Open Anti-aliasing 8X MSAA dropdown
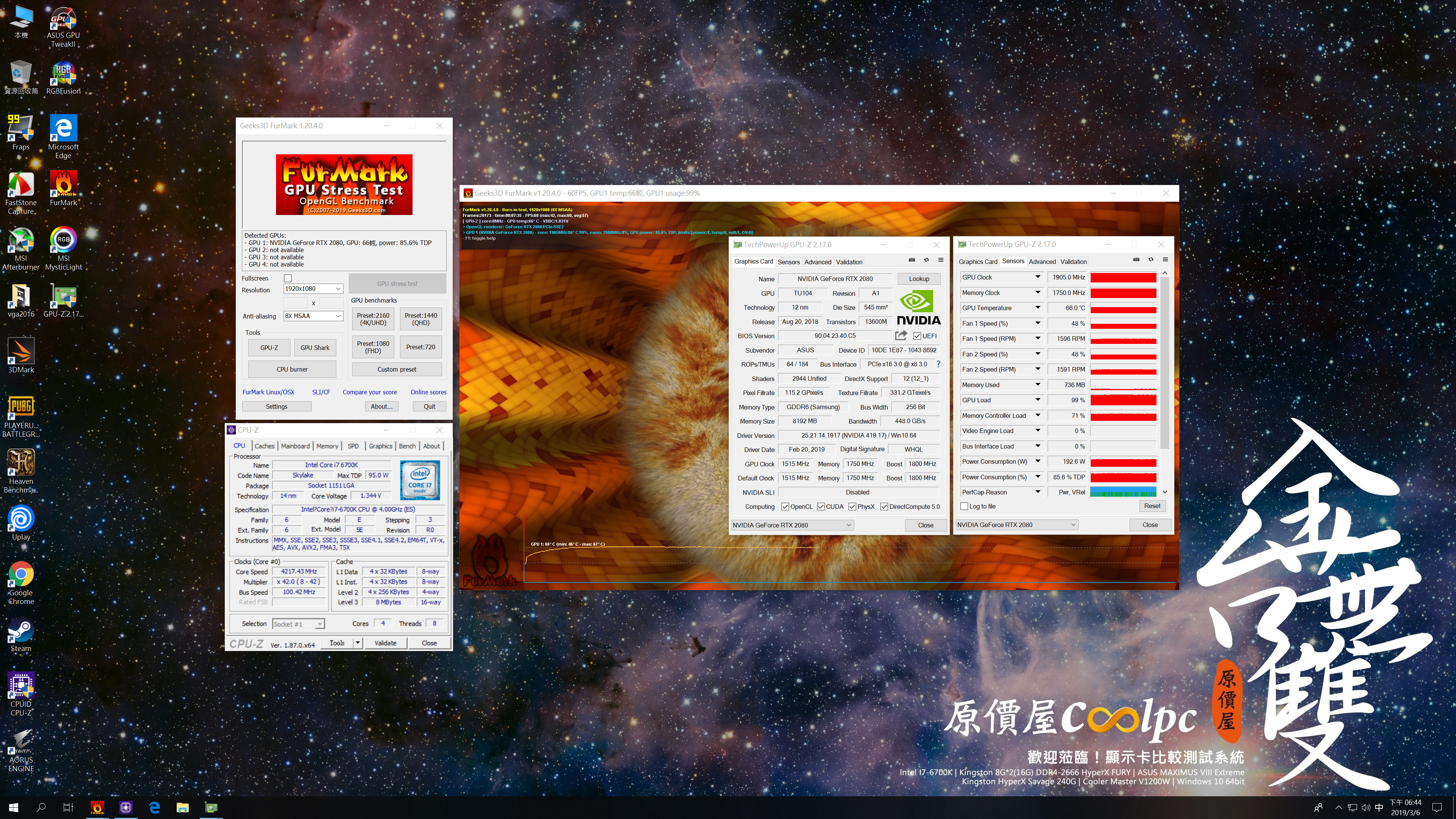1456x819 pixels. pyautogui.click(x=313, y=316)
